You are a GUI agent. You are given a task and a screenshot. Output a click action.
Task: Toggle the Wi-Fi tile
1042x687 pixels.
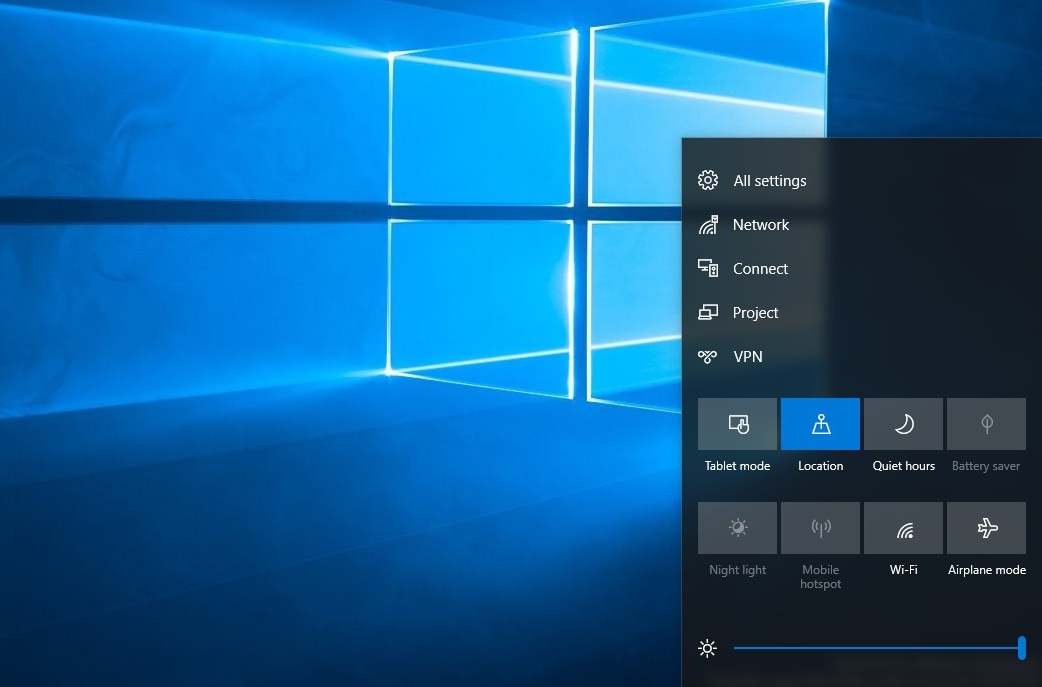click(x=903, y=528)
